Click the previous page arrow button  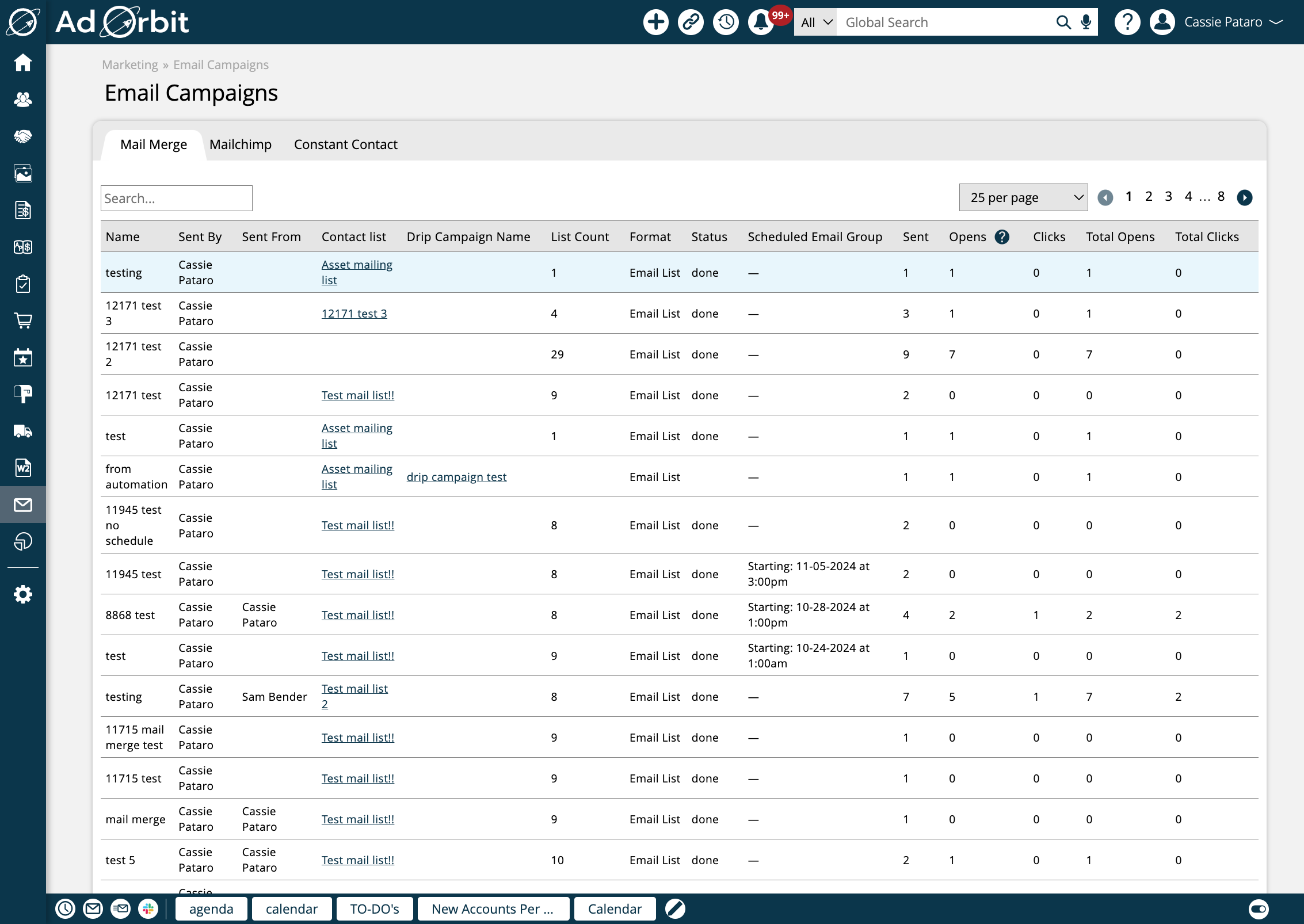(1105, 197)
